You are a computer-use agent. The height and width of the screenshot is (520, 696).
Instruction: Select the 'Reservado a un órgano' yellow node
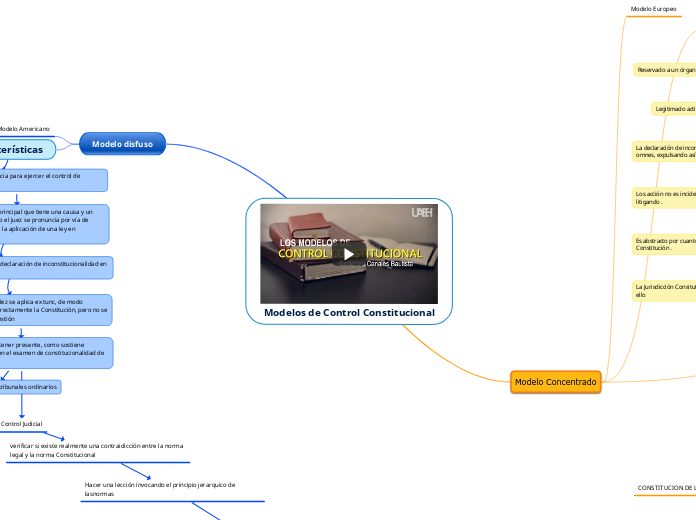tap(664, 70)
